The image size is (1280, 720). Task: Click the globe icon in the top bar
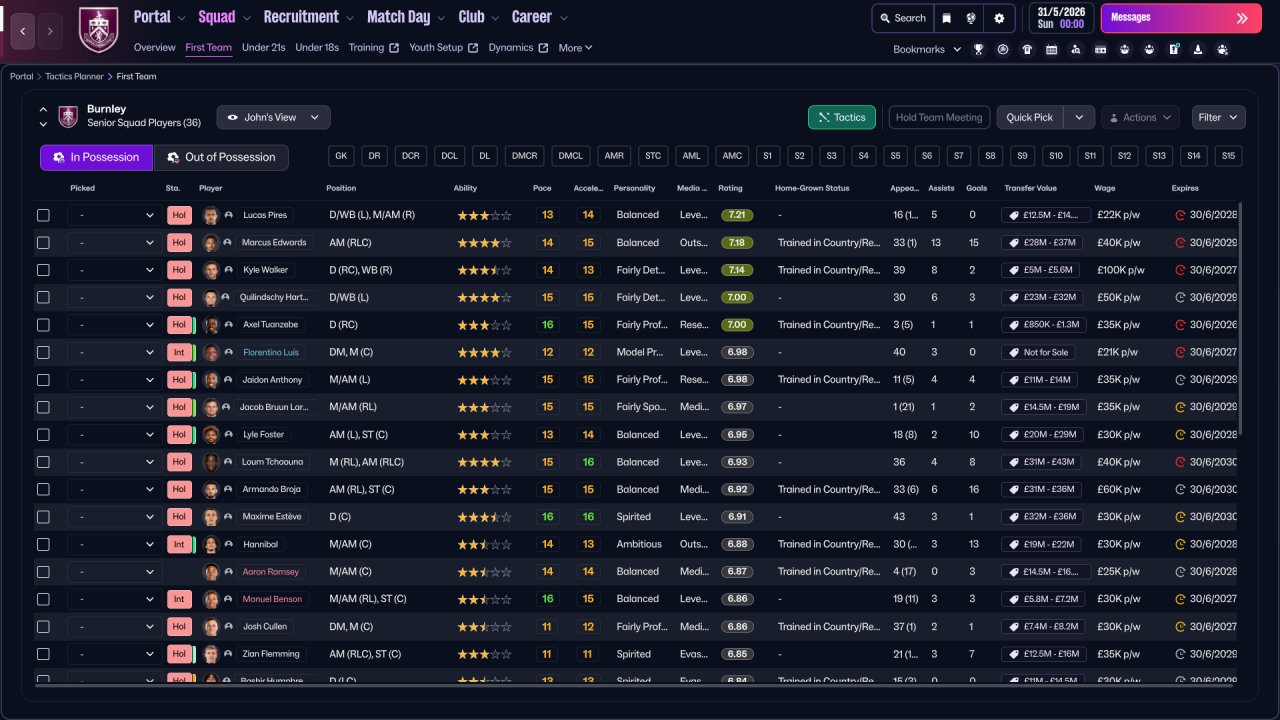pos(971,18)
